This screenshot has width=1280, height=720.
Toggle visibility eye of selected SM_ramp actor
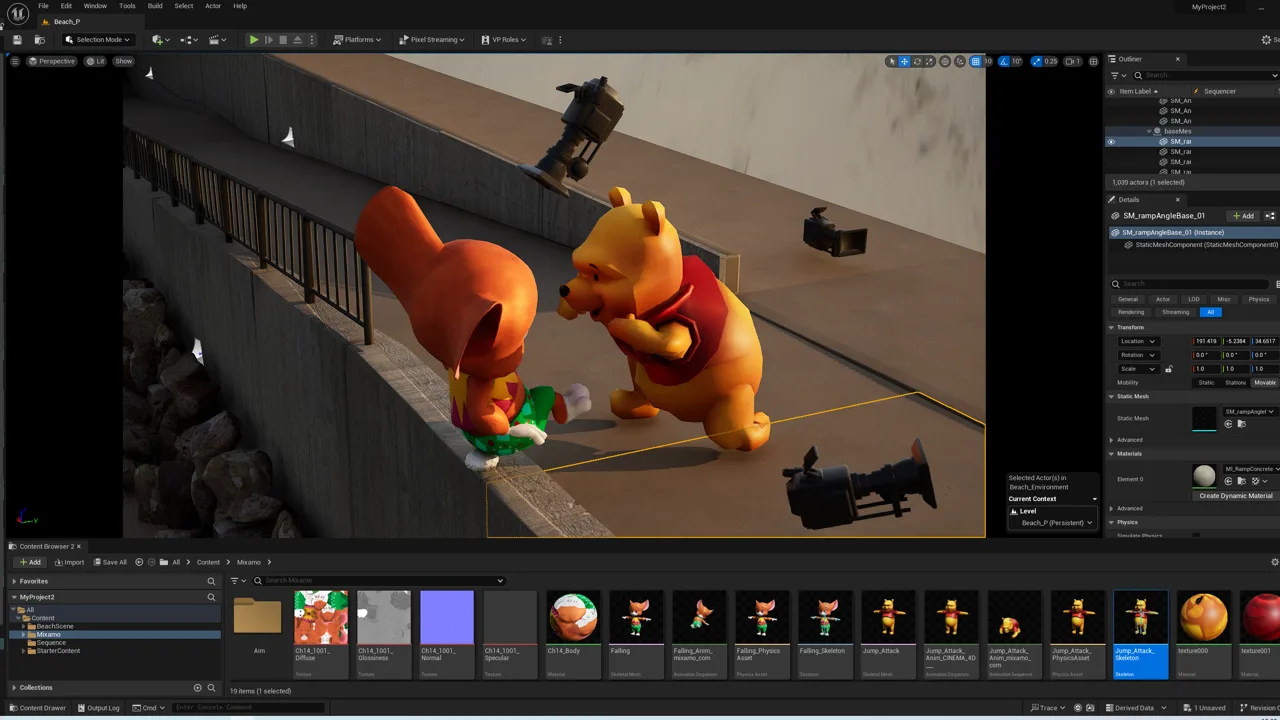point(1110,142)
